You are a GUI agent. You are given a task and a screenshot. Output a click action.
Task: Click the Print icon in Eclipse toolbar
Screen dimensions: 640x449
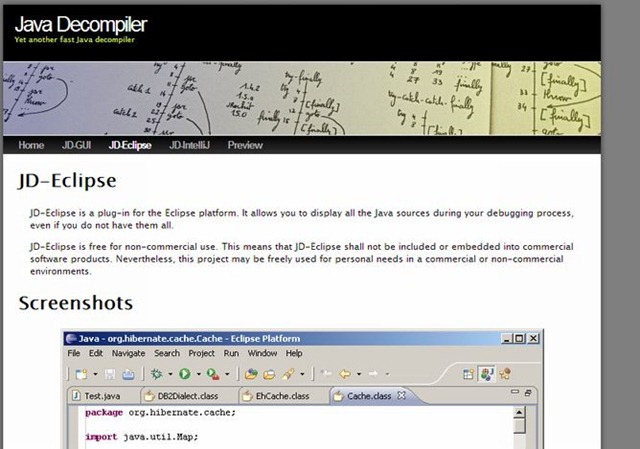[128, 374]
